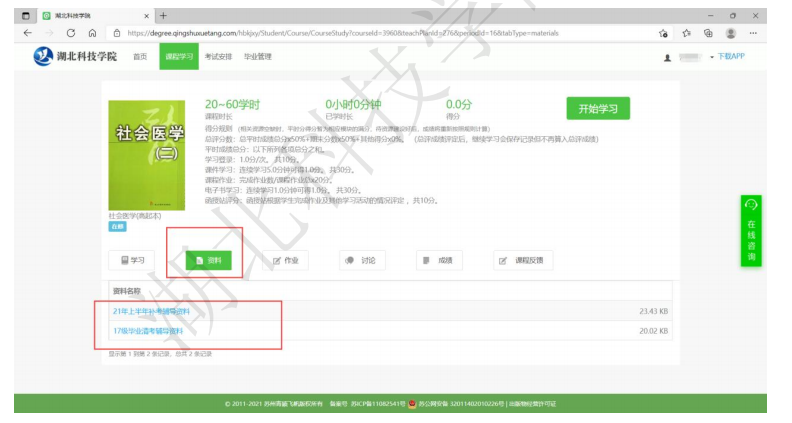792x423 pixels.
Task: Open browser settings ellipsis menu
Action: [753, 33]
